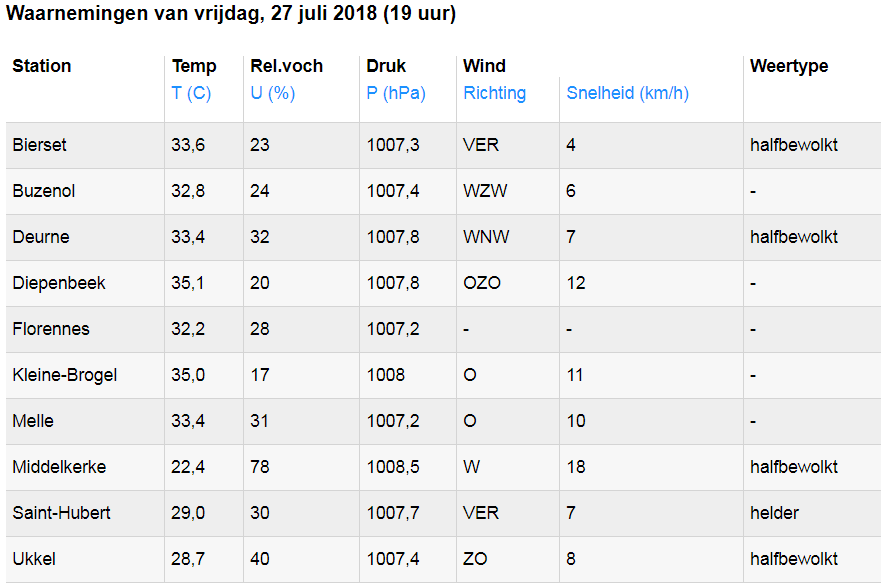The width and height of the screenshot is (890, 588).
Task: Click the Middelkerke station name
Action: [59, 467]
